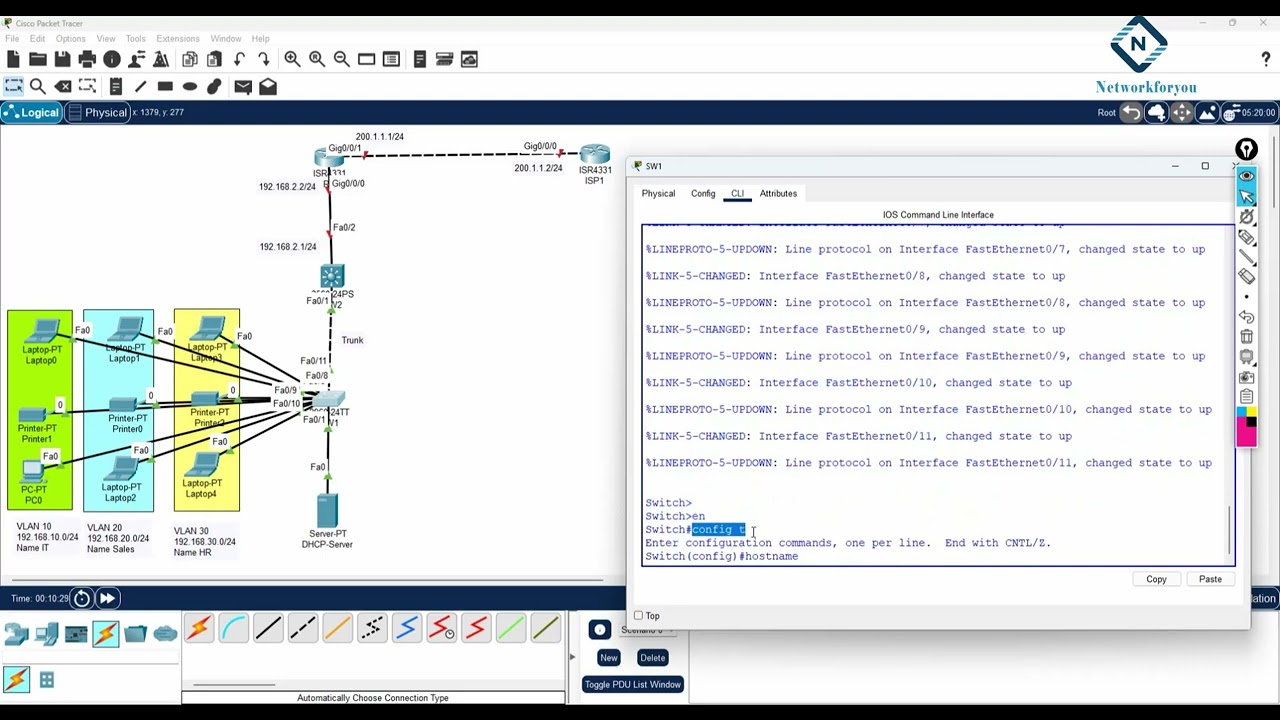The image size is (1280, 720).
Task: Open the Extensions menu
Action: tap(177, 38)
